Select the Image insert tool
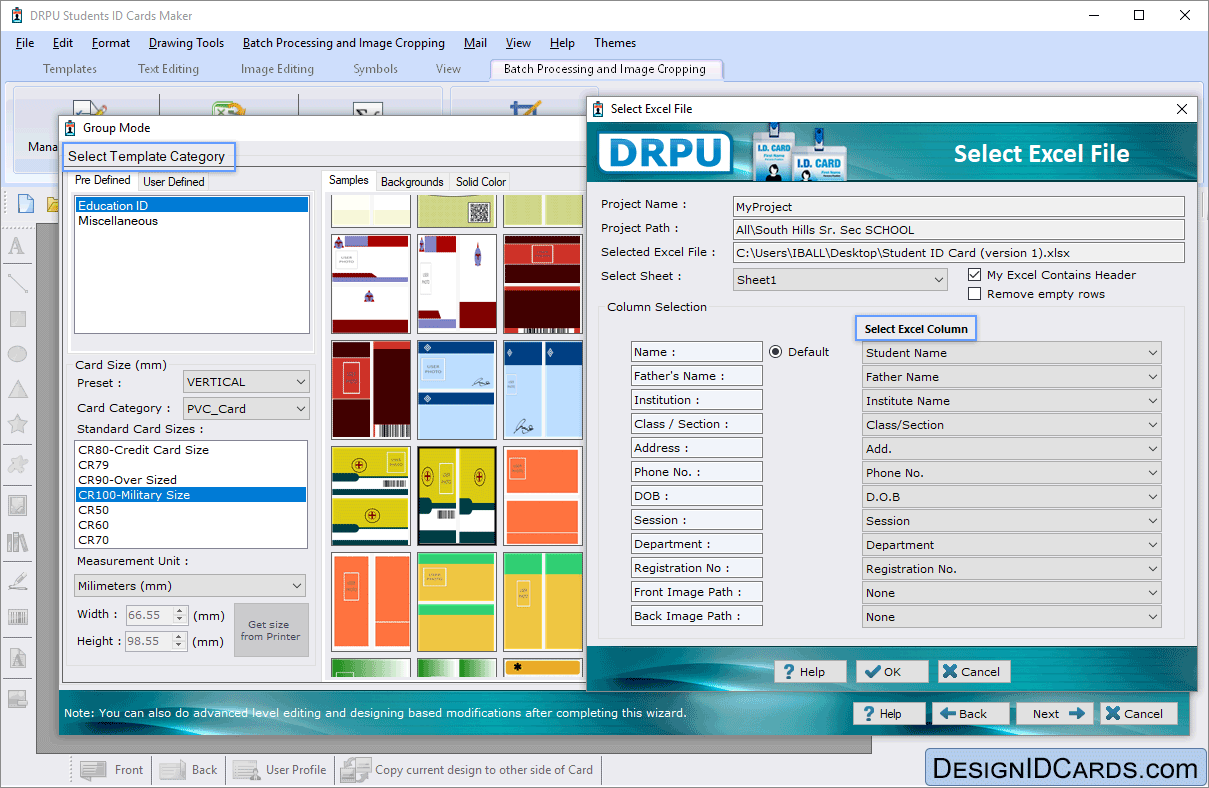Screen dimensions: 1209x788 click(x=17, y=505)
